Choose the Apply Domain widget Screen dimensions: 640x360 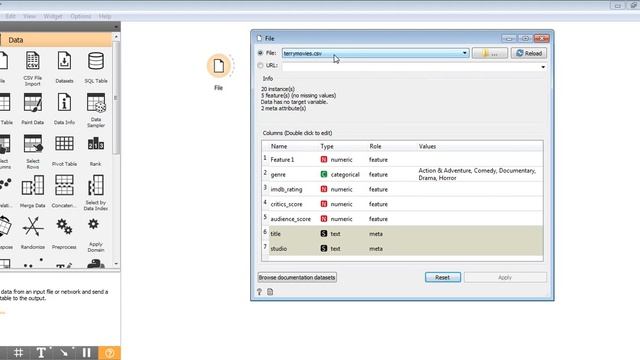tap(96, 235)
